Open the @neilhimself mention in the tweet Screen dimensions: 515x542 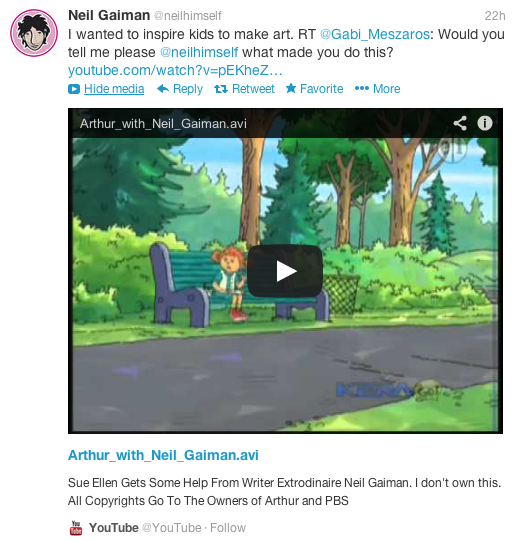(199, 52)
